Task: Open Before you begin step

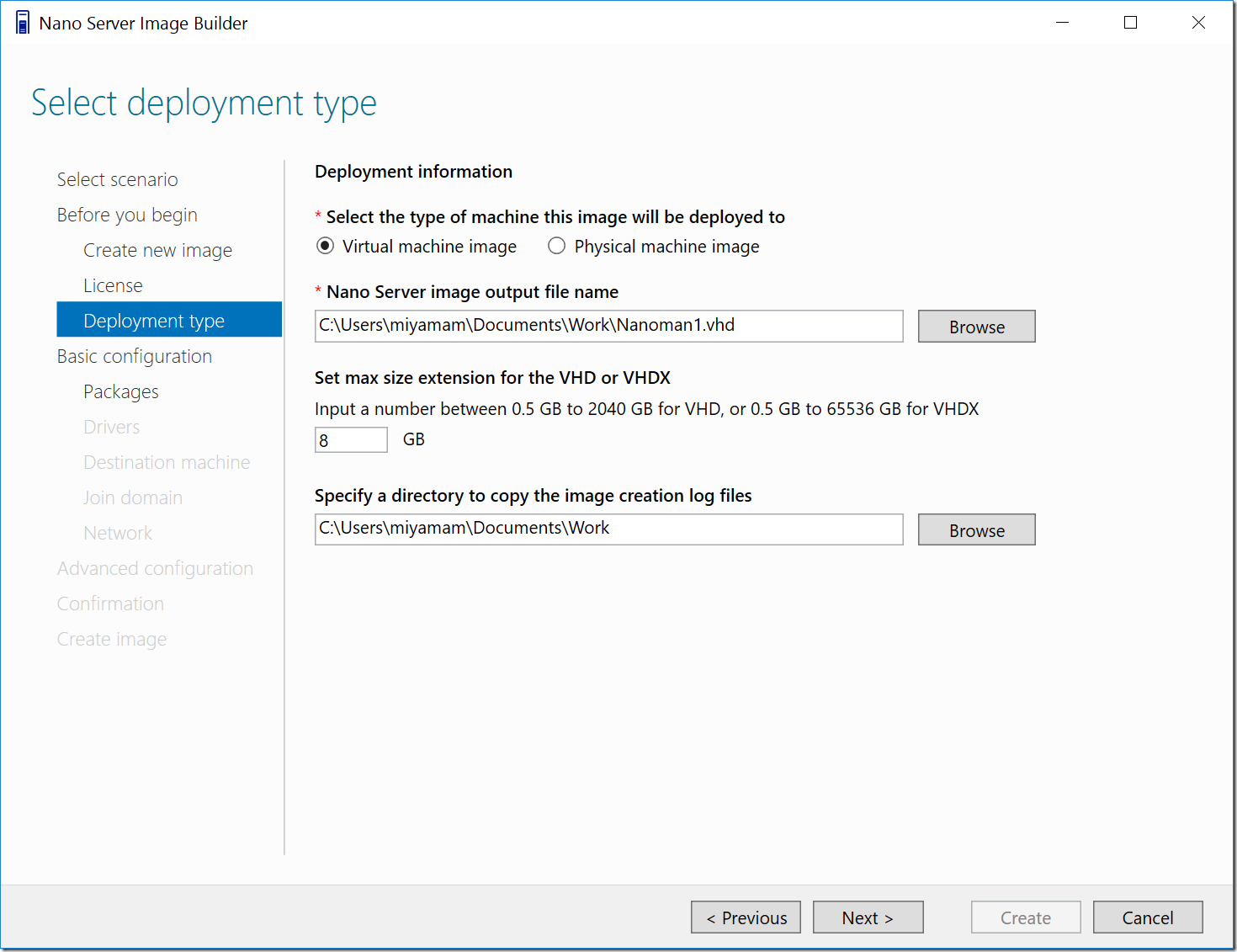Action: [127, 215]
